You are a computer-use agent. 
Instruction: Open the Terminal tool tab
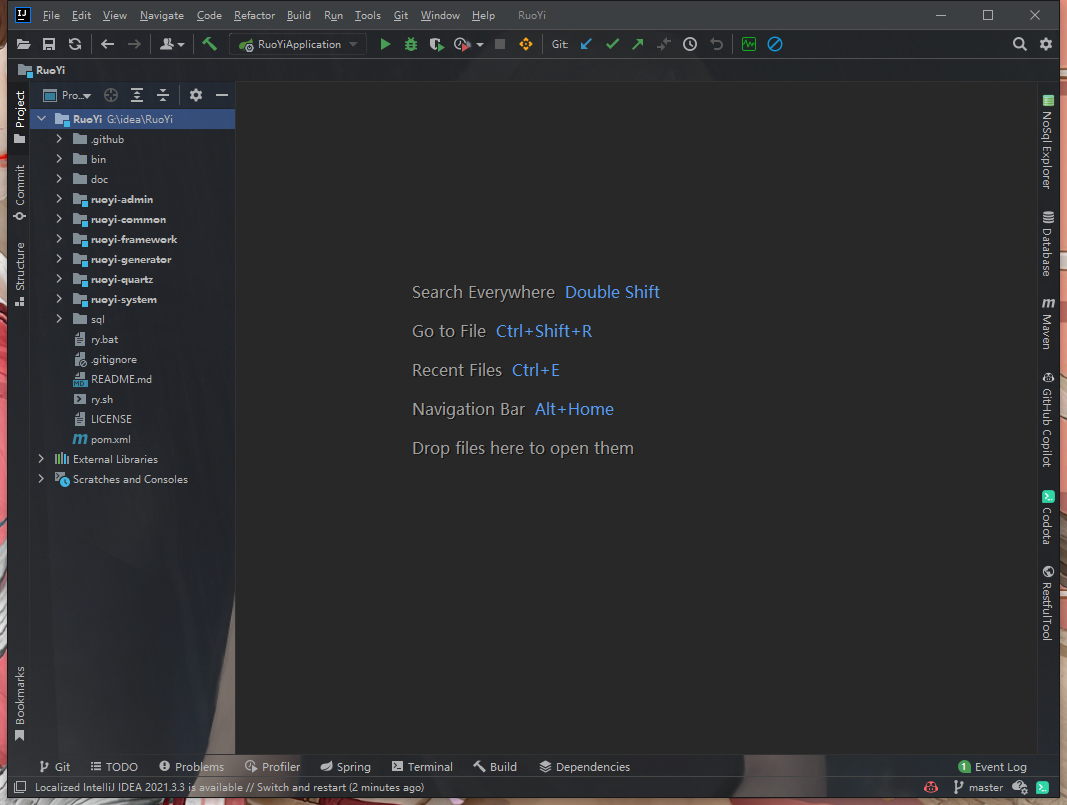coord(422,767)
